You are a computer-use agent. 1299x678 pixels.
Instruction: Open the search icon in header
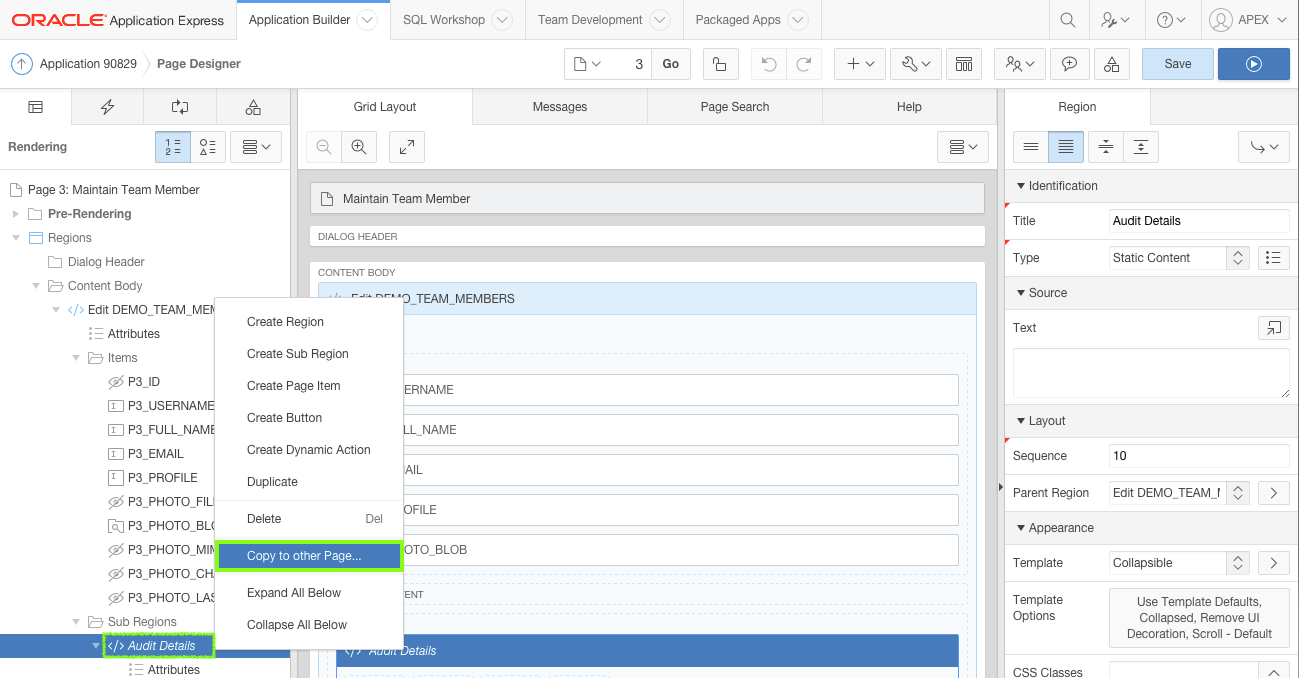[x=1068, y=20]
